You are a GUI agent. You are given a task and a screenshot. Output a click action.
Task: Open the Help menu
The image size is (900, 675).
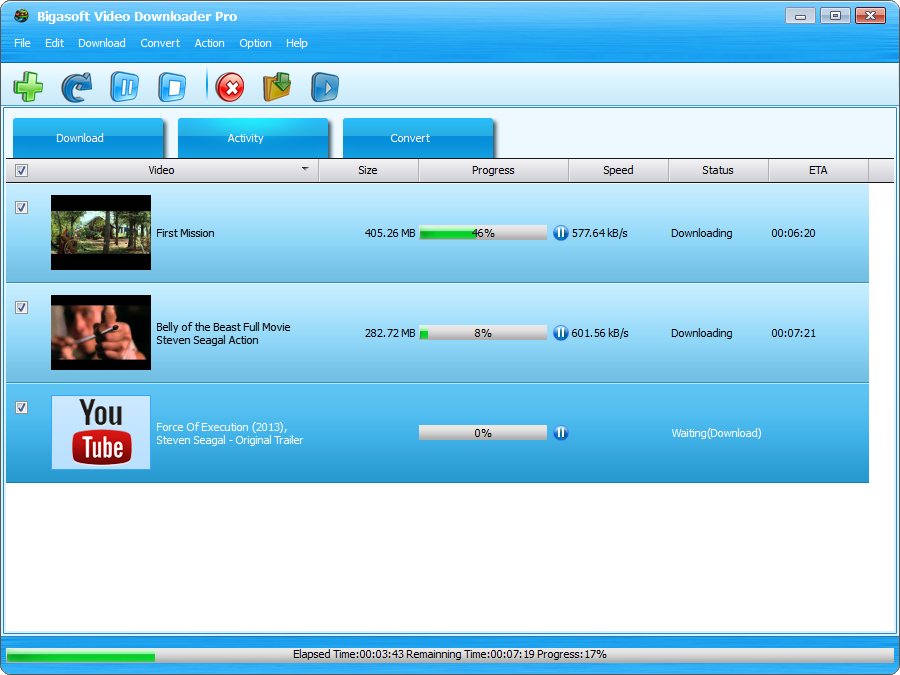297,43
